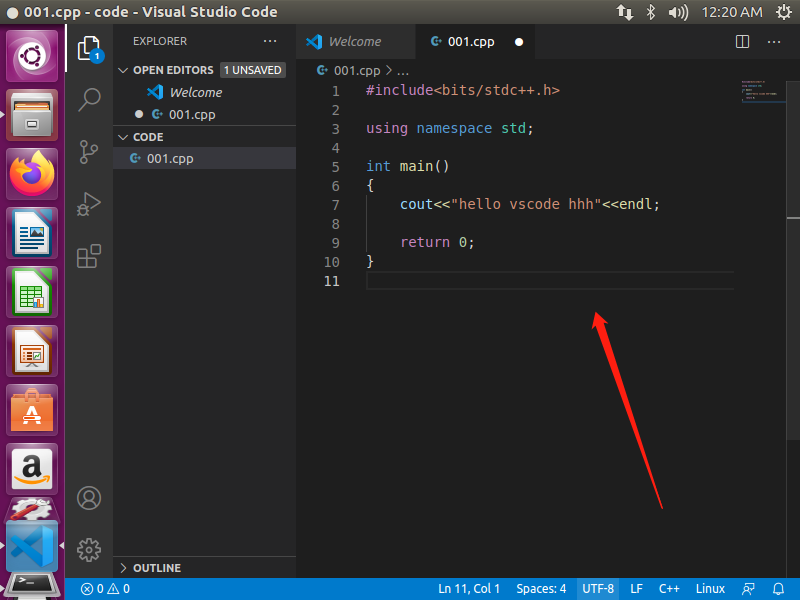Open system tools icon in dock
Screen dimensions: 800x600
pos(32,509)
